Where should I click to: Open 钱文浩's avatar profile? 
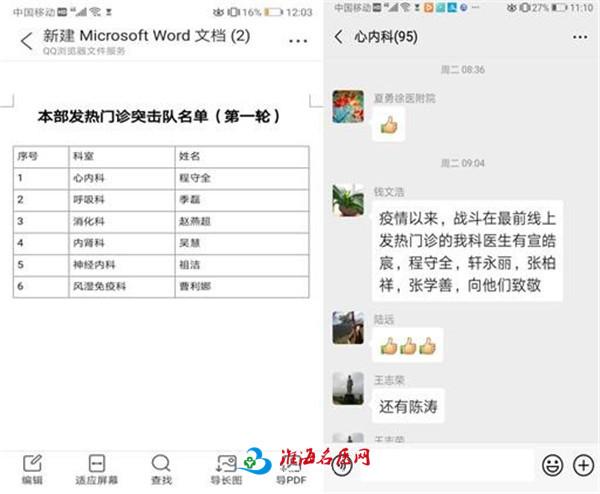pyautogui.click(x=348, y=200)
